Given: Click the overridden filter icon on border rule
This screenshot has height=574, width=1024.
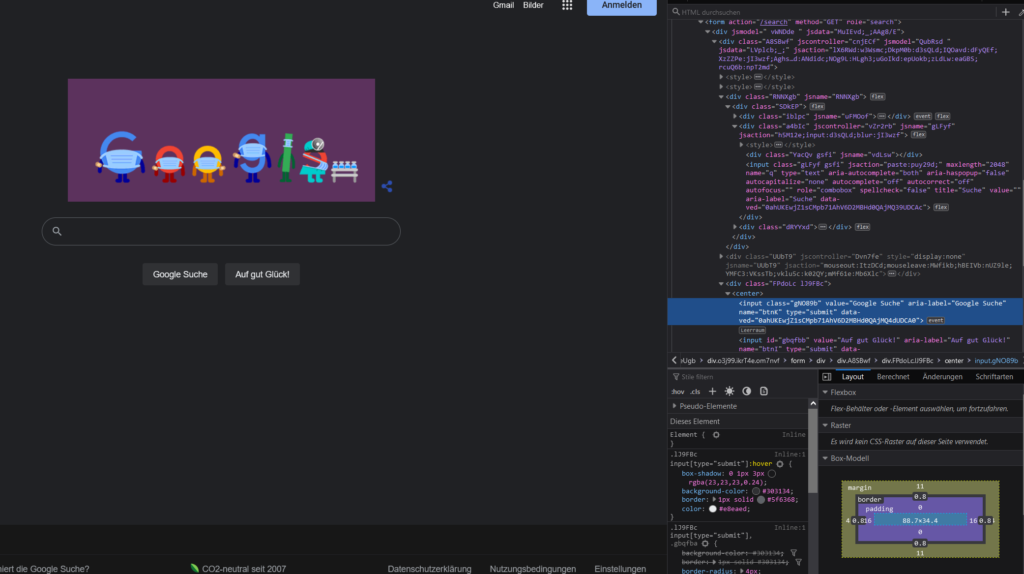Looking at the screenshot, I should (x=798, y=562).
